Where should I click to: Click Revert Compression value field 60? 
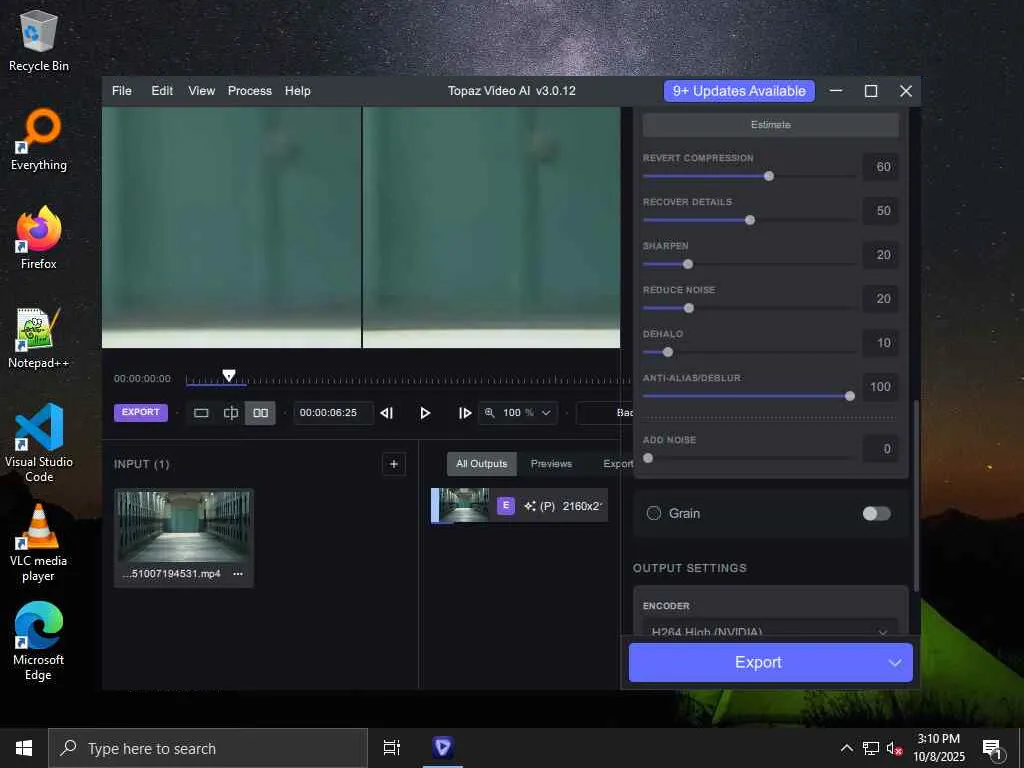(x=880, y=167)
